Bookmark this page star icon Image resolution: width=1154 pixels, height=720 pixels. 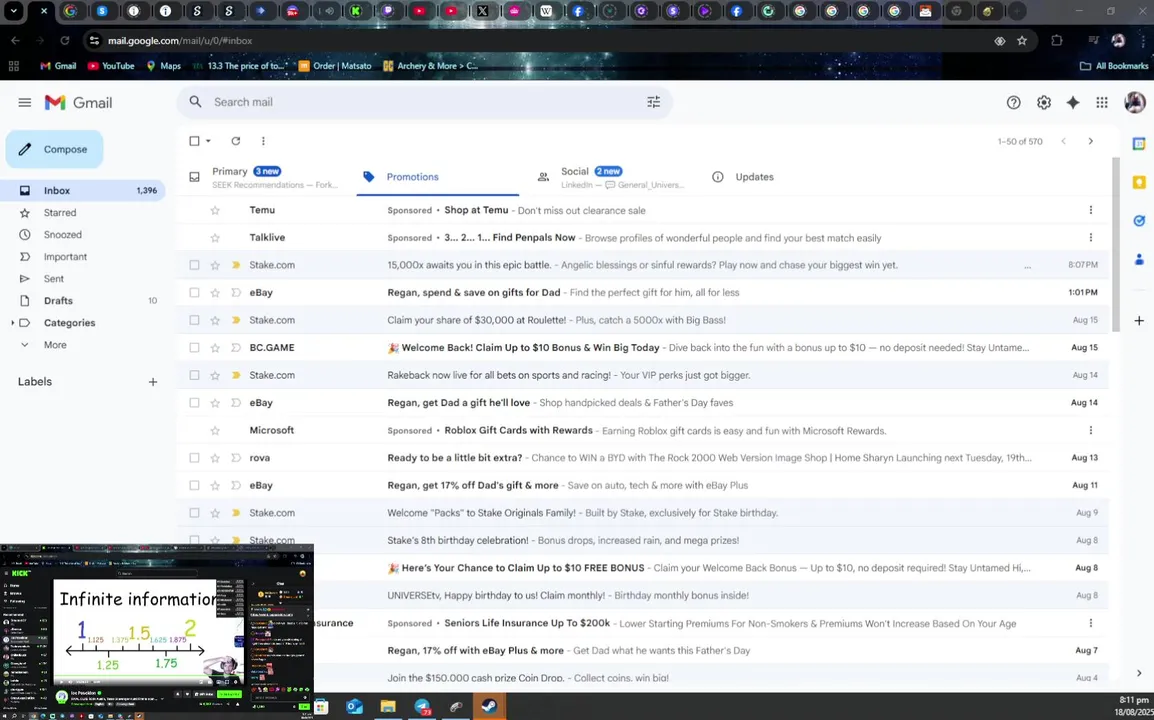click(1022, 41)
